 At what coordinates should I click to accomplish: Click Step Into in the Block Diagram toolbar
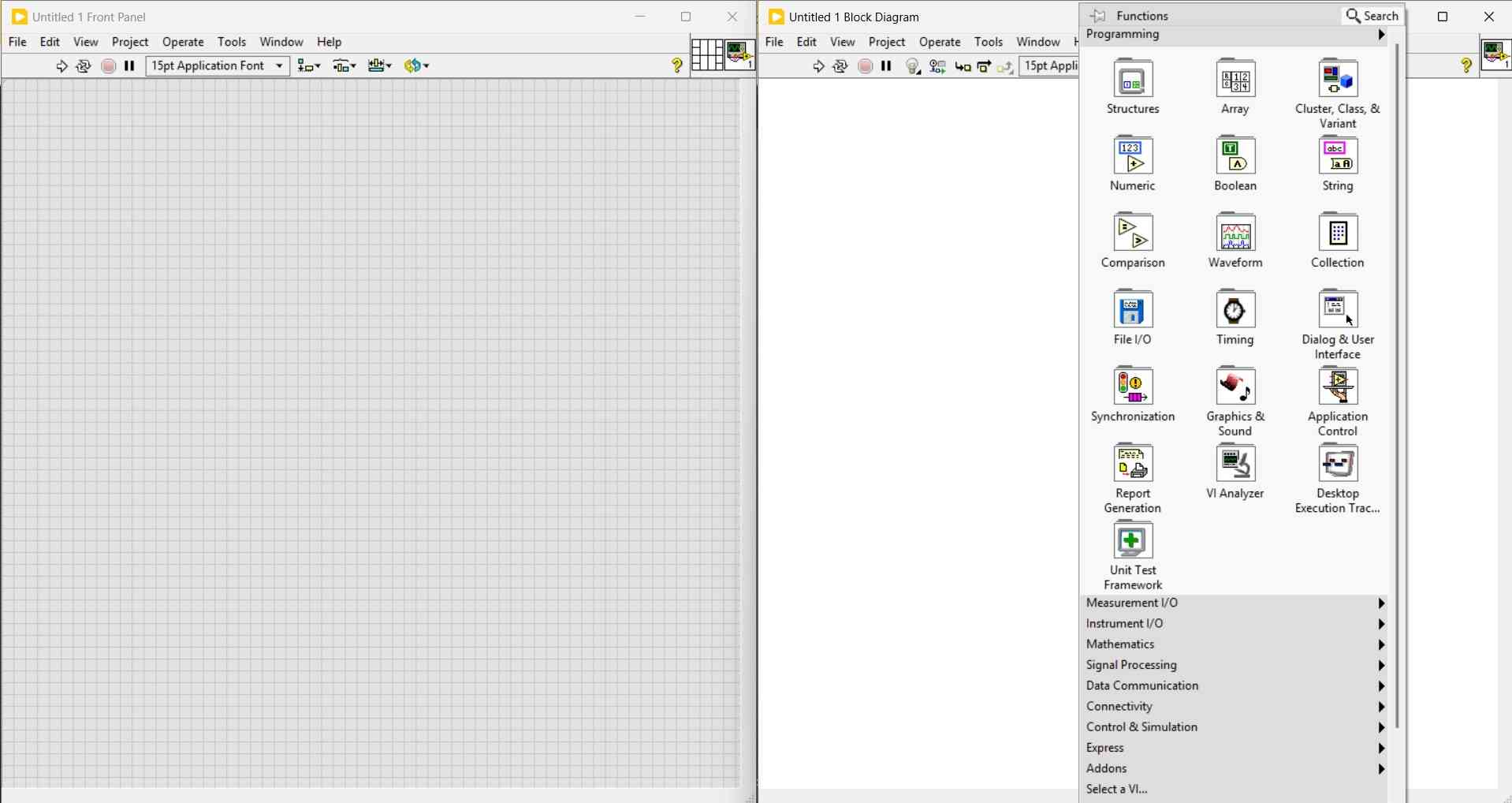[963, 67]
